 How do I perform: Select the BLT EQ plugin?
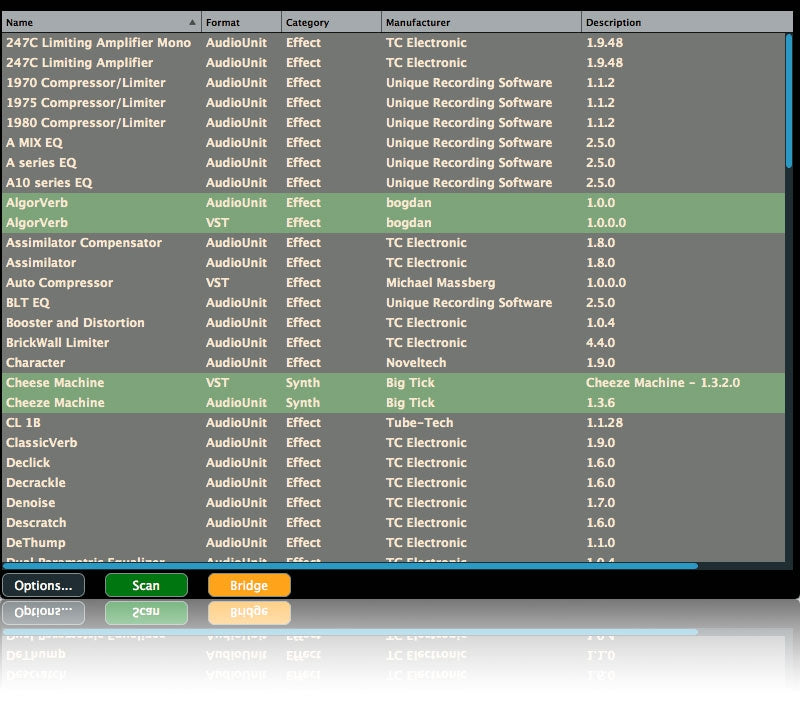(393, 302)
